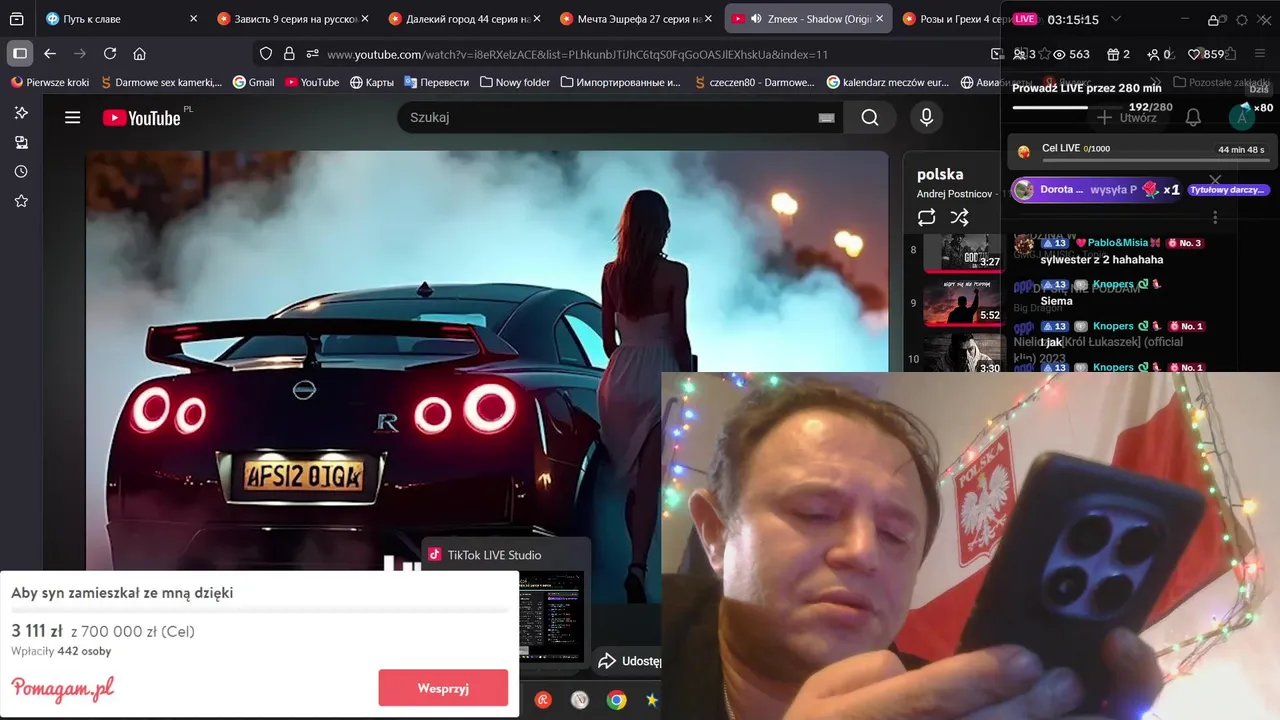Open tracking protection shield icon

266,54
